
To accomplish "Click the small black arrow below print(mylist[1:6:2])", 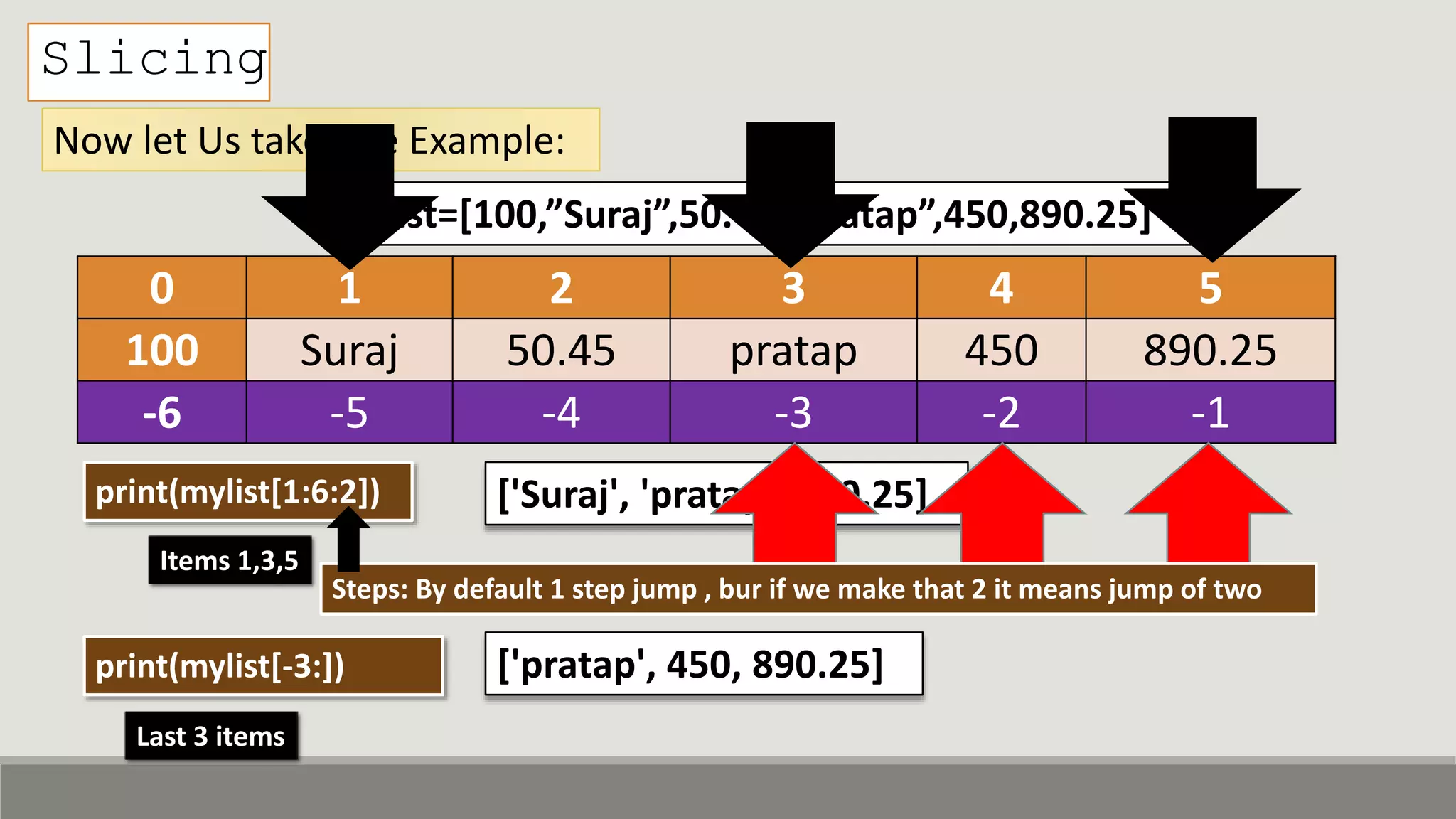I will 348,540.
